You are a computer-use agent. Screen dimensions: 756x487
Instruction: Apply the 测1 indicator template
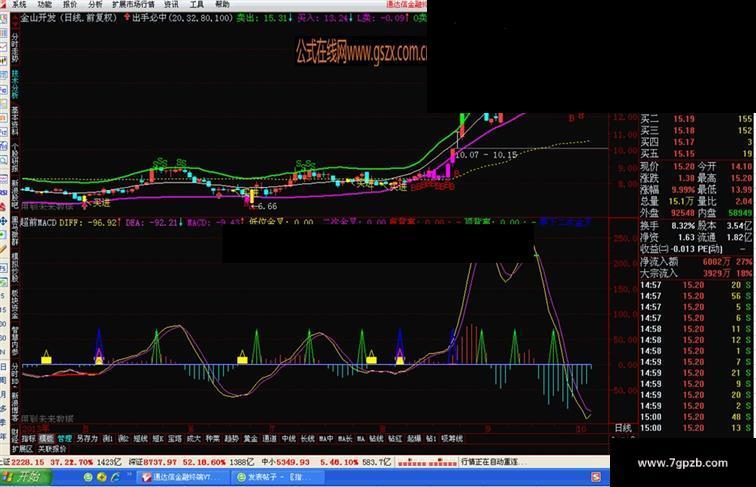click(x=108, y=439)
